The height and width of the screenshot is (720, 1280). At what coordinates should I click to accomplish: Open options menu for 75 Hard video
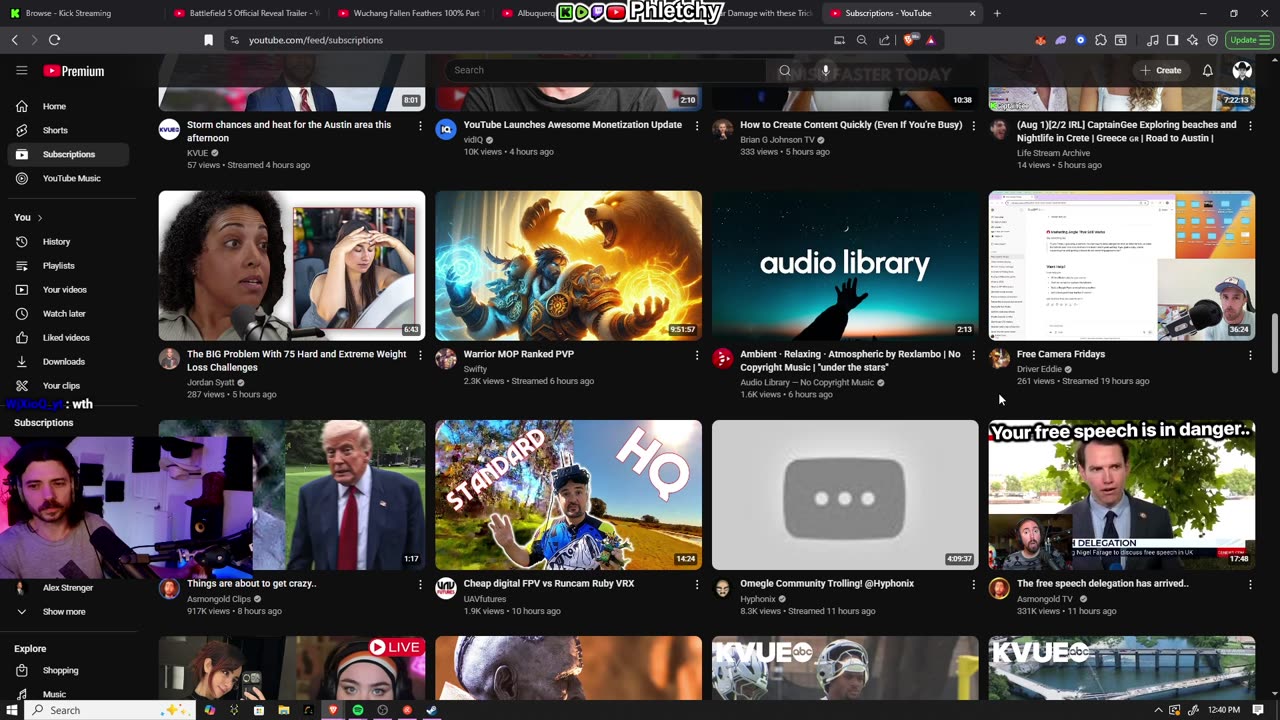coord(420,355)
